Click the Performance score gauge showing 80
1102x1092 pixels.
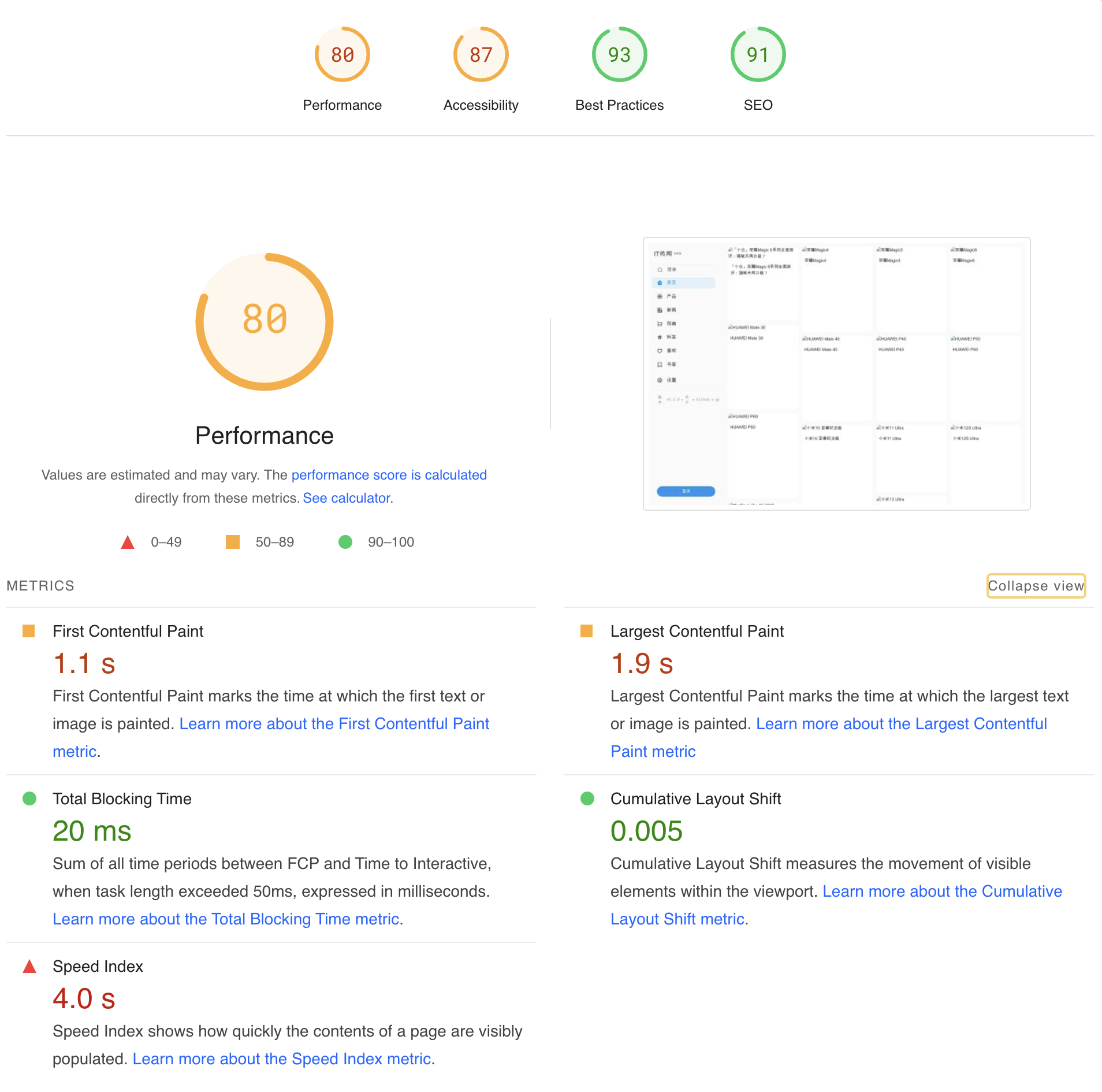342,55
